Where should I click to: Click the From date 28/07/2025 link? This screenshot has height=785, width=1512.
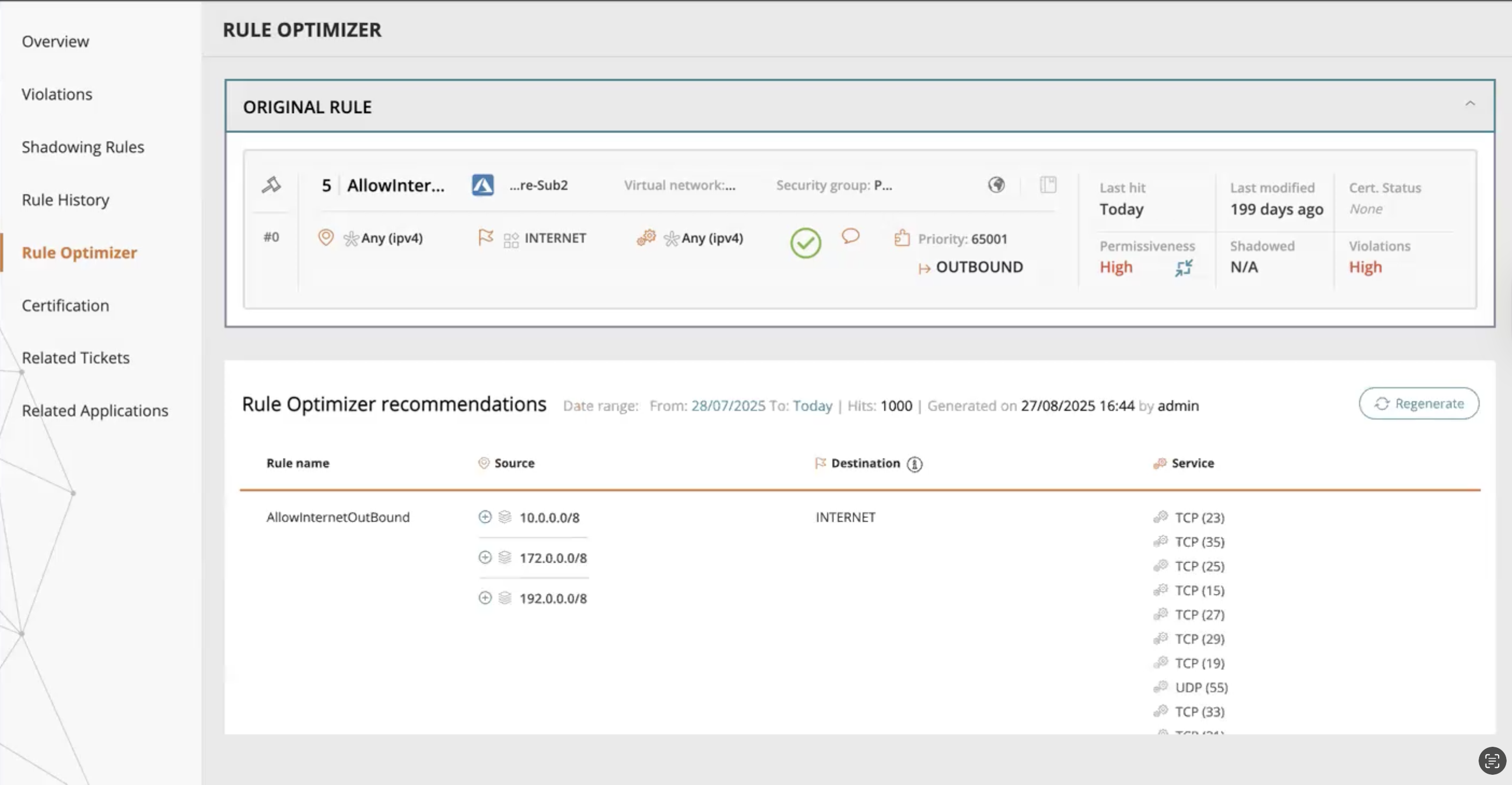pos(728,406)
